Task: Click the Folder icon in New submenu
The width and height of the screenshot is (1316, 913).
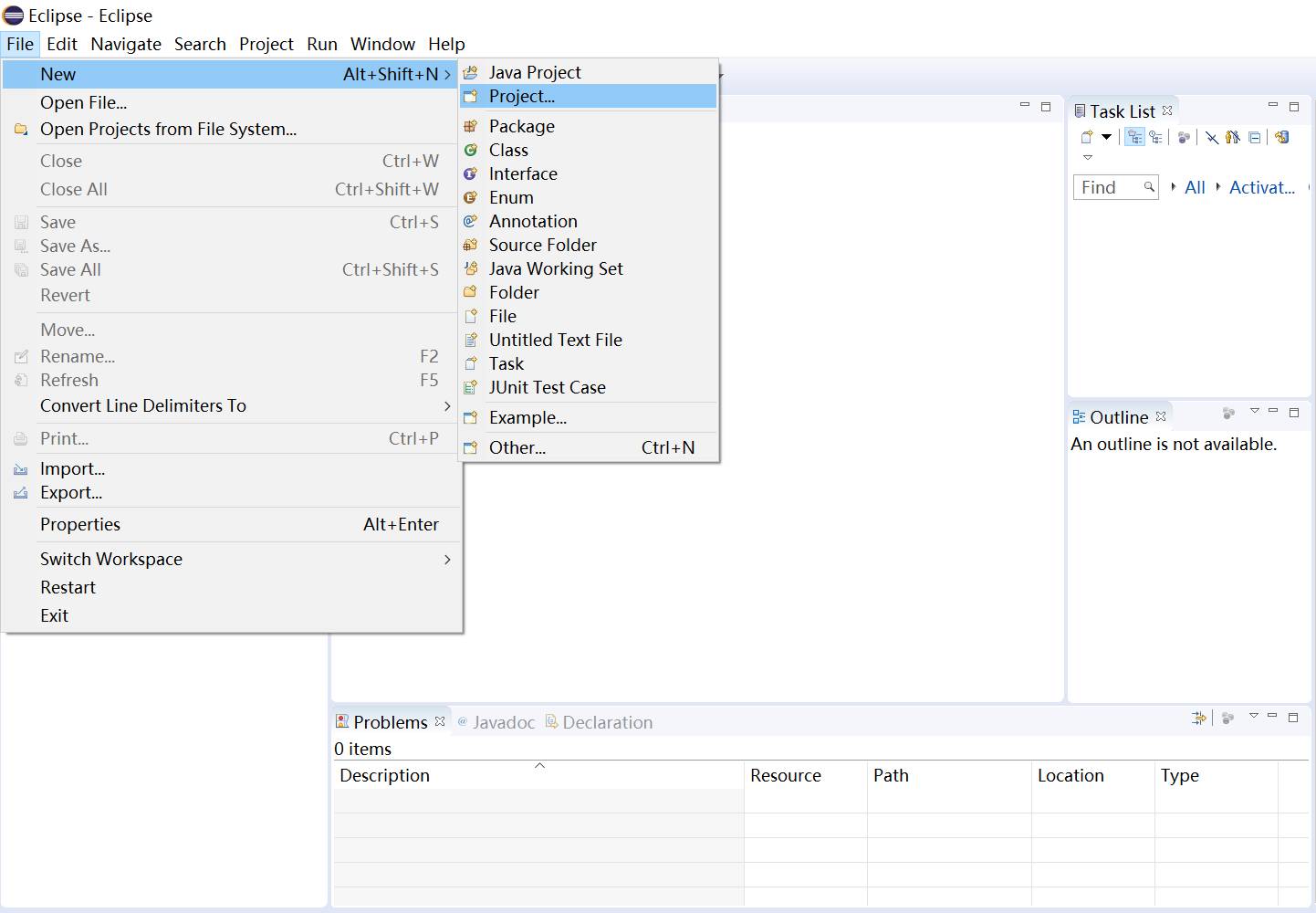Action: [471, 292]
